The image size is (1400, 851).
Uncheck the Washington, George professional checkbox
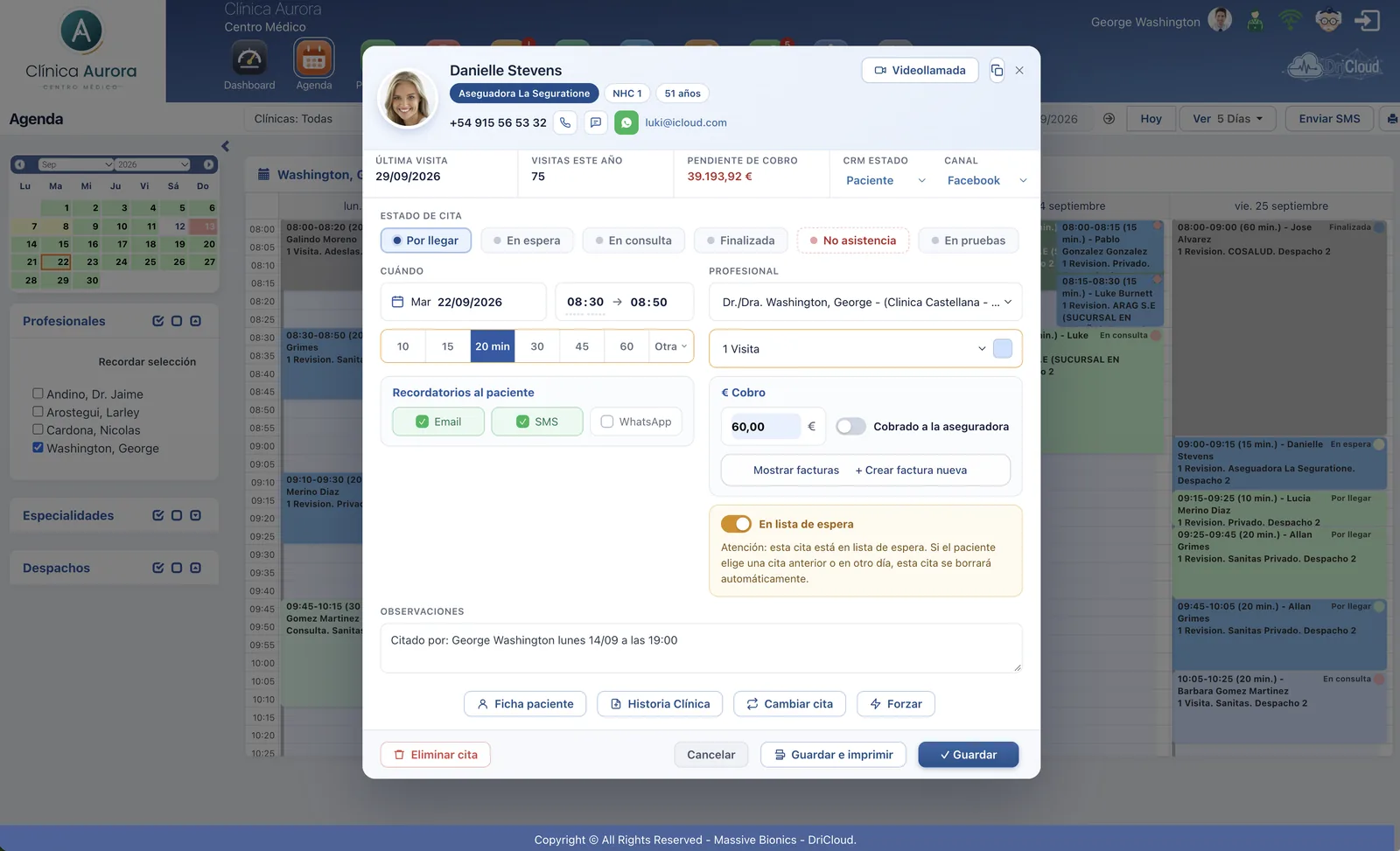coord(38,447)
